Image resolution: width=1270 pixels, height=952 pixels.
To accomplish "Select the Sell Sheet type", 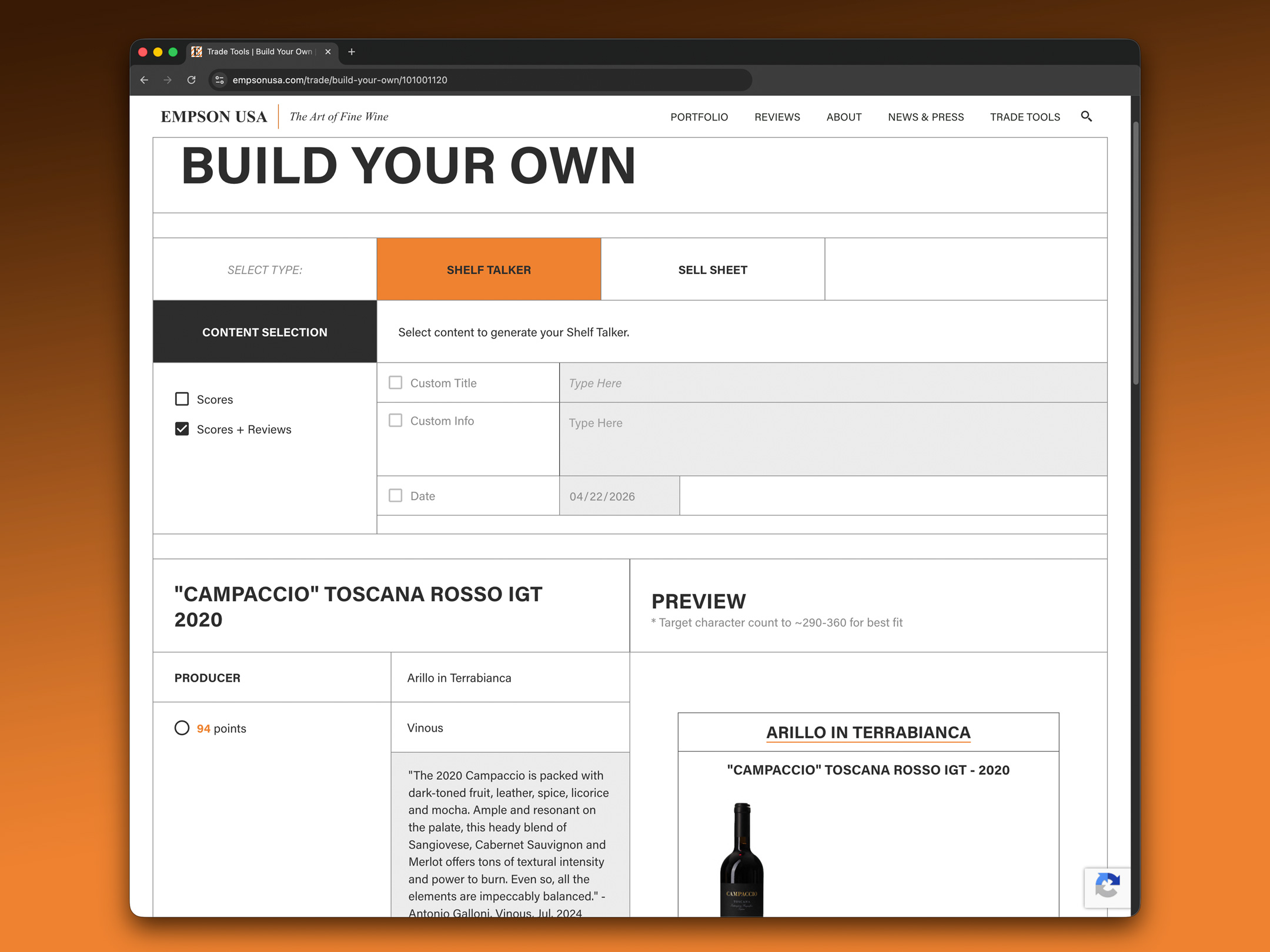I will [x=713, y=269].
